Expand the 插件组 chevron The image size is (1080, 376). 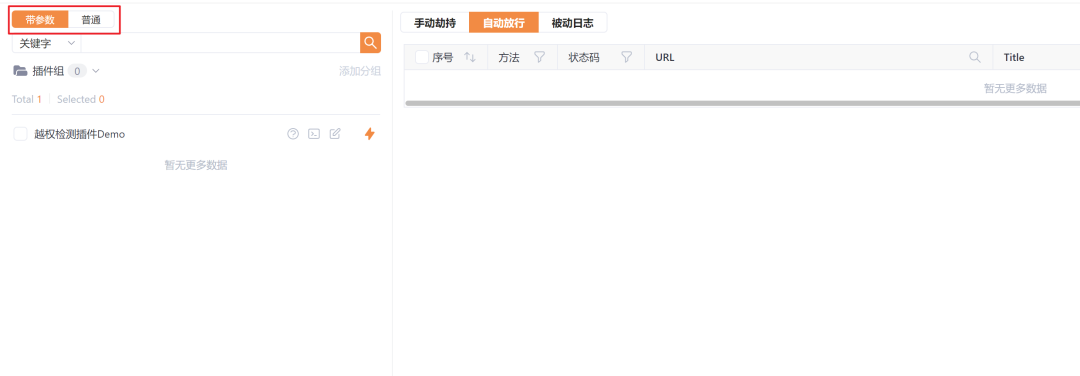click(96, 71)
